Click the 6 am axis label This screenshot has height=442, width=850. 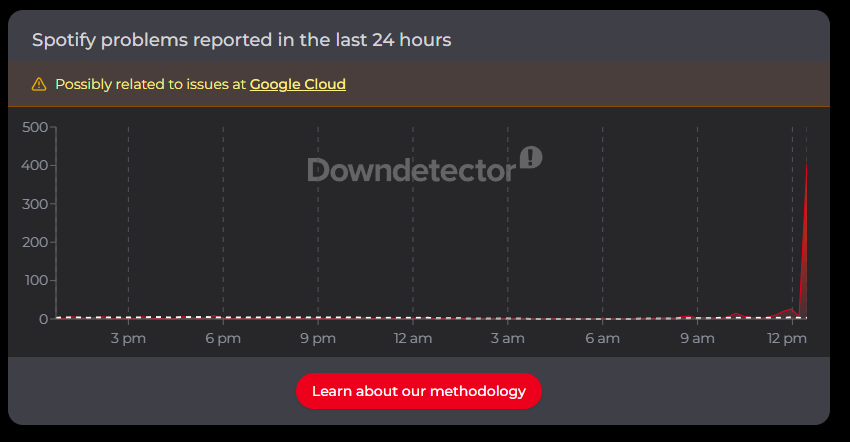[x=602, y=338]
